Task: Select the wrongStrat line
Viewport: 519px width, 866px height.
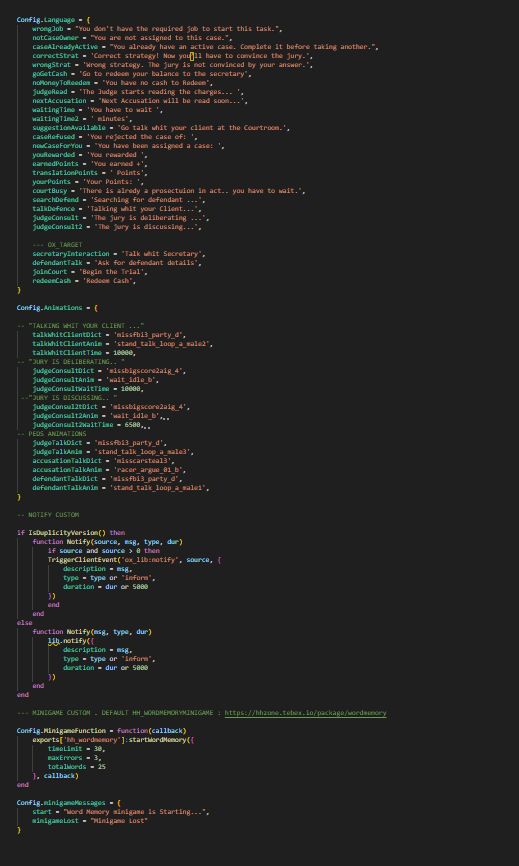Action: click(x=173, y=65)
